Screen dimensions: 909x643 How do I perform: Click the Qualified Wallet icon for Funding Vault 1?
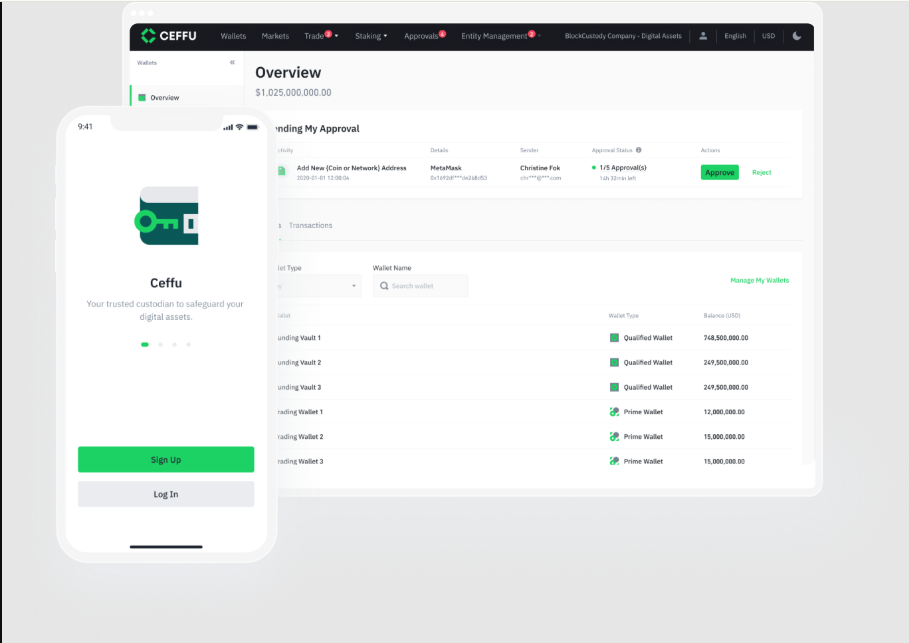pyautogui.click(x=614, y=337)
